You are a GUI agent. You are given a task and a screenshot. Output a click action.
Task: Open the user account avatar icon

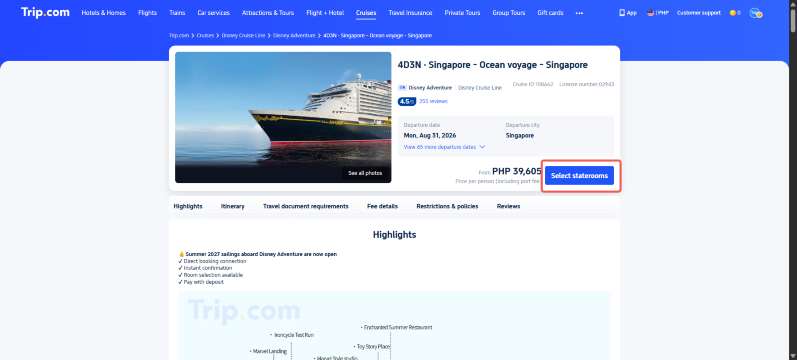coord(756,13)
